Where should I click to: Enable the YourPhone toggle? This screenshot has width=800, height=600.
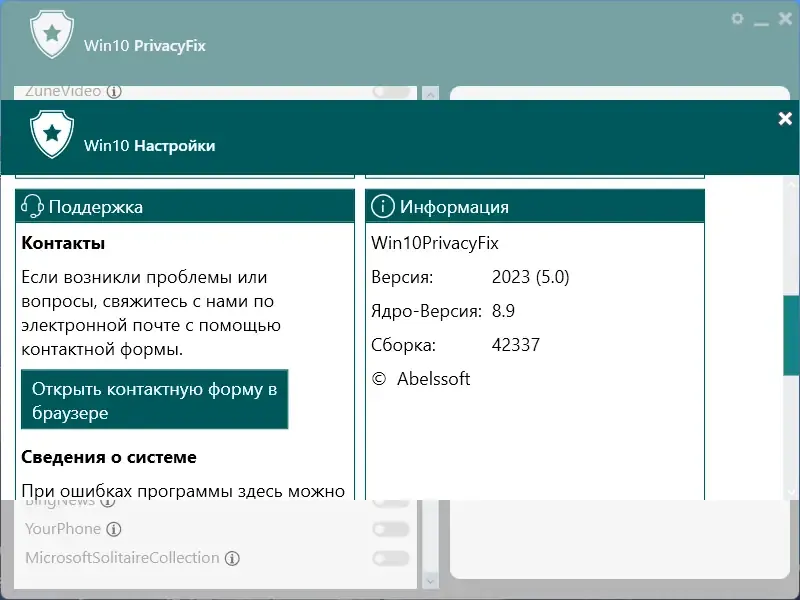(x=390, y=530)
